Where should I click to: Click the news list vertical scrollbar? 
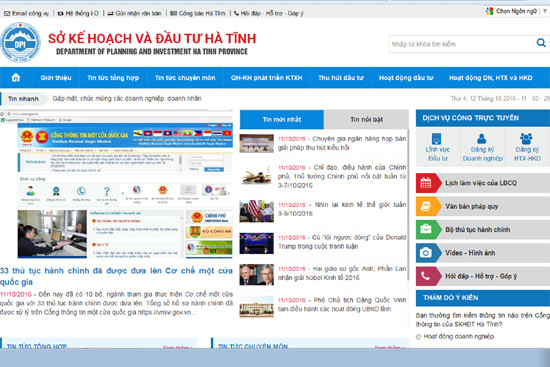click(x=408, y=205)
